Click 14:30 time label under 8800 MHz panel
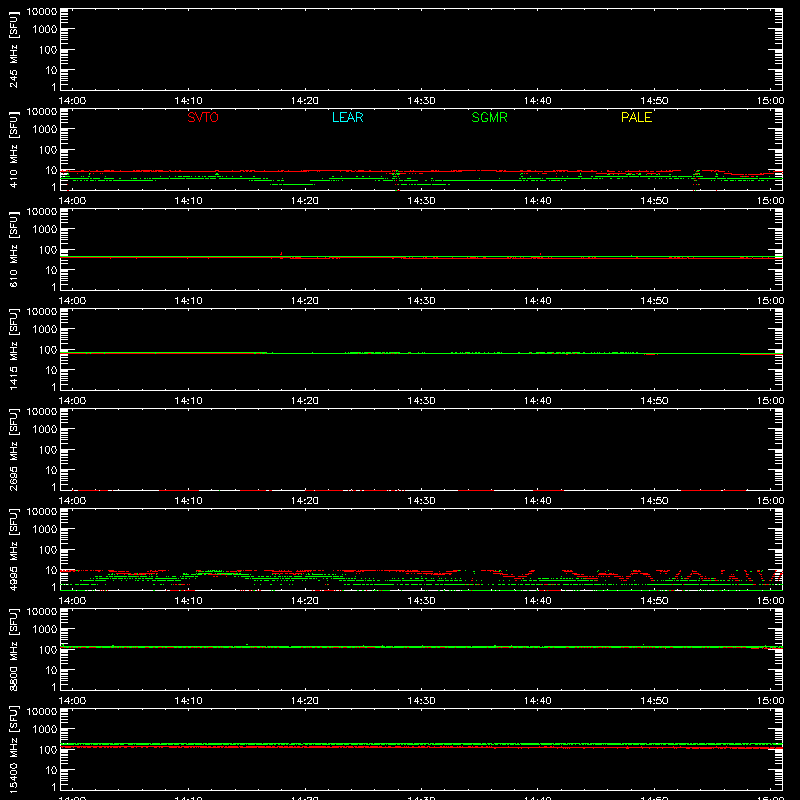Screen dimensions: 800x800 coord(421,701)
